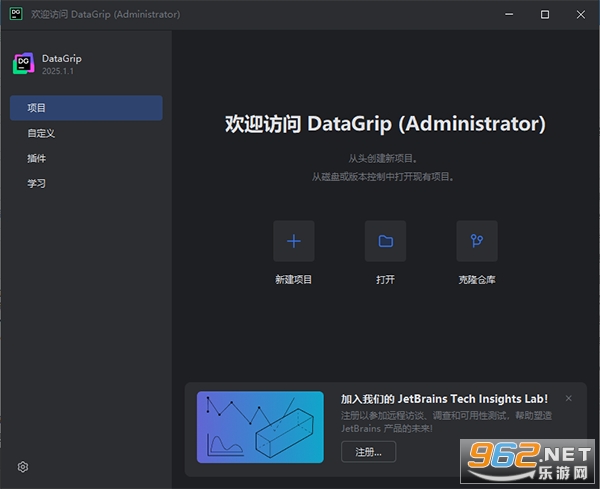Click the welcome heading 欢迎访问 DataGrip (Administrator)
The width and height of the screenshot is (600, 489).
coord(385,124)
